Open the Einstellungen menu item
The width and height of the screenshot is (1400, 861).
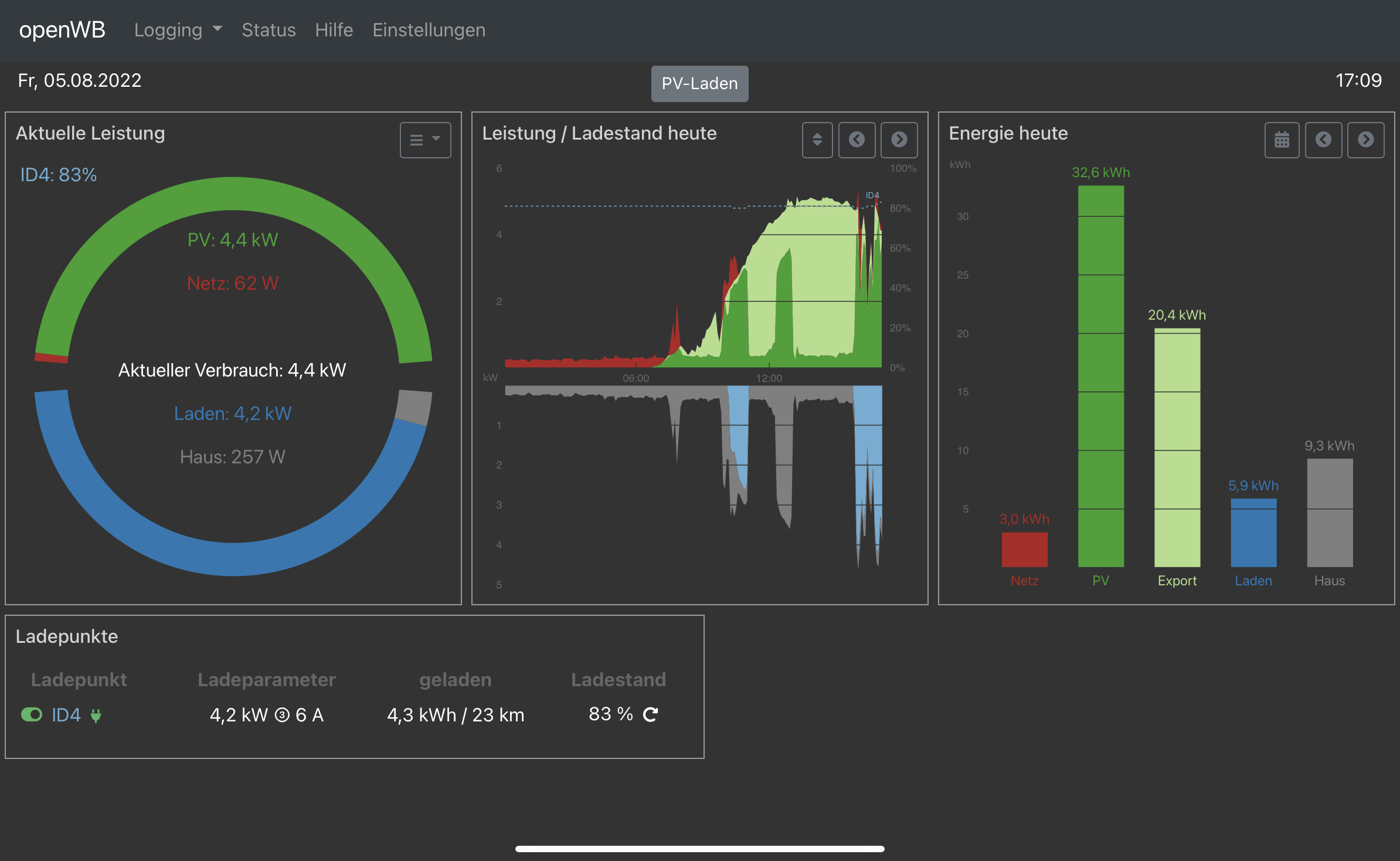(x=429, y=30)
